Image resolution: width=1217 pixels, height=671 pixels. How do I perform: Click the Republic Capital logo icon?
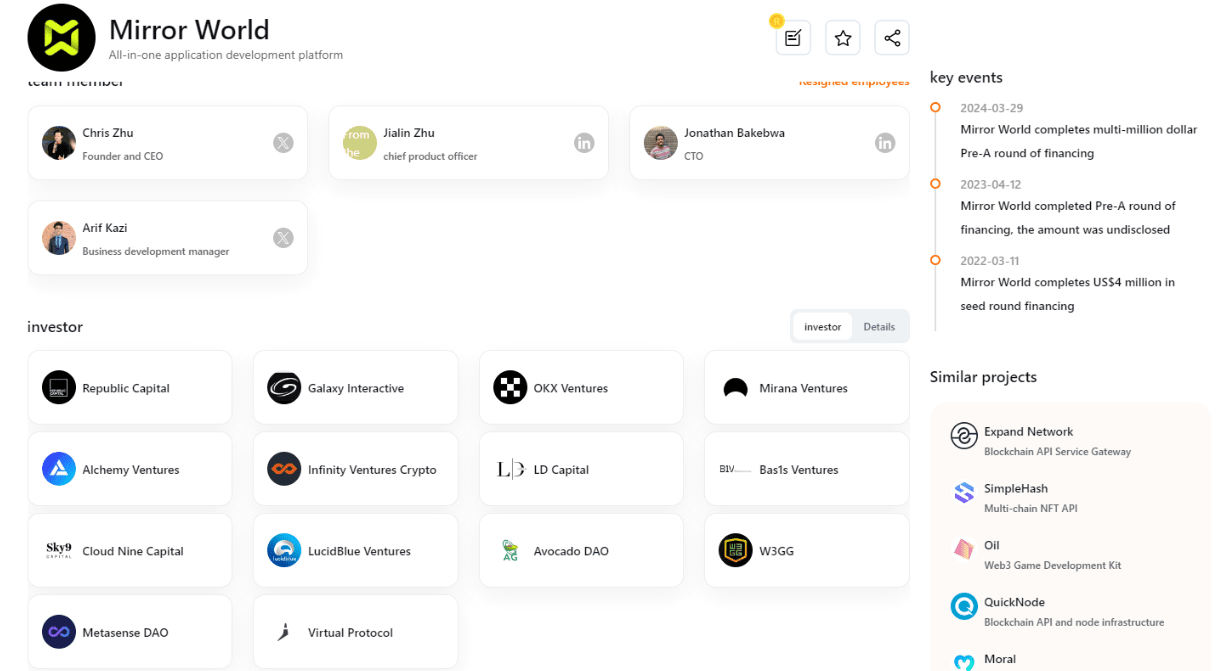pyautogui.click(x=59, y=387)
